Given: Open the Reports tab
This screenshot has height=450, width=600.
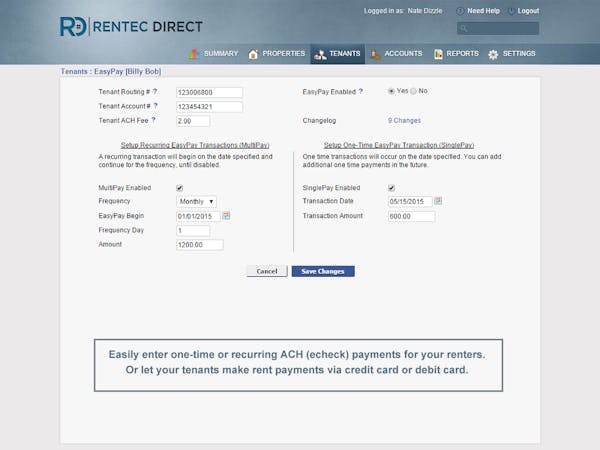Looking at the screenshot, I should (x=456, y=54).
